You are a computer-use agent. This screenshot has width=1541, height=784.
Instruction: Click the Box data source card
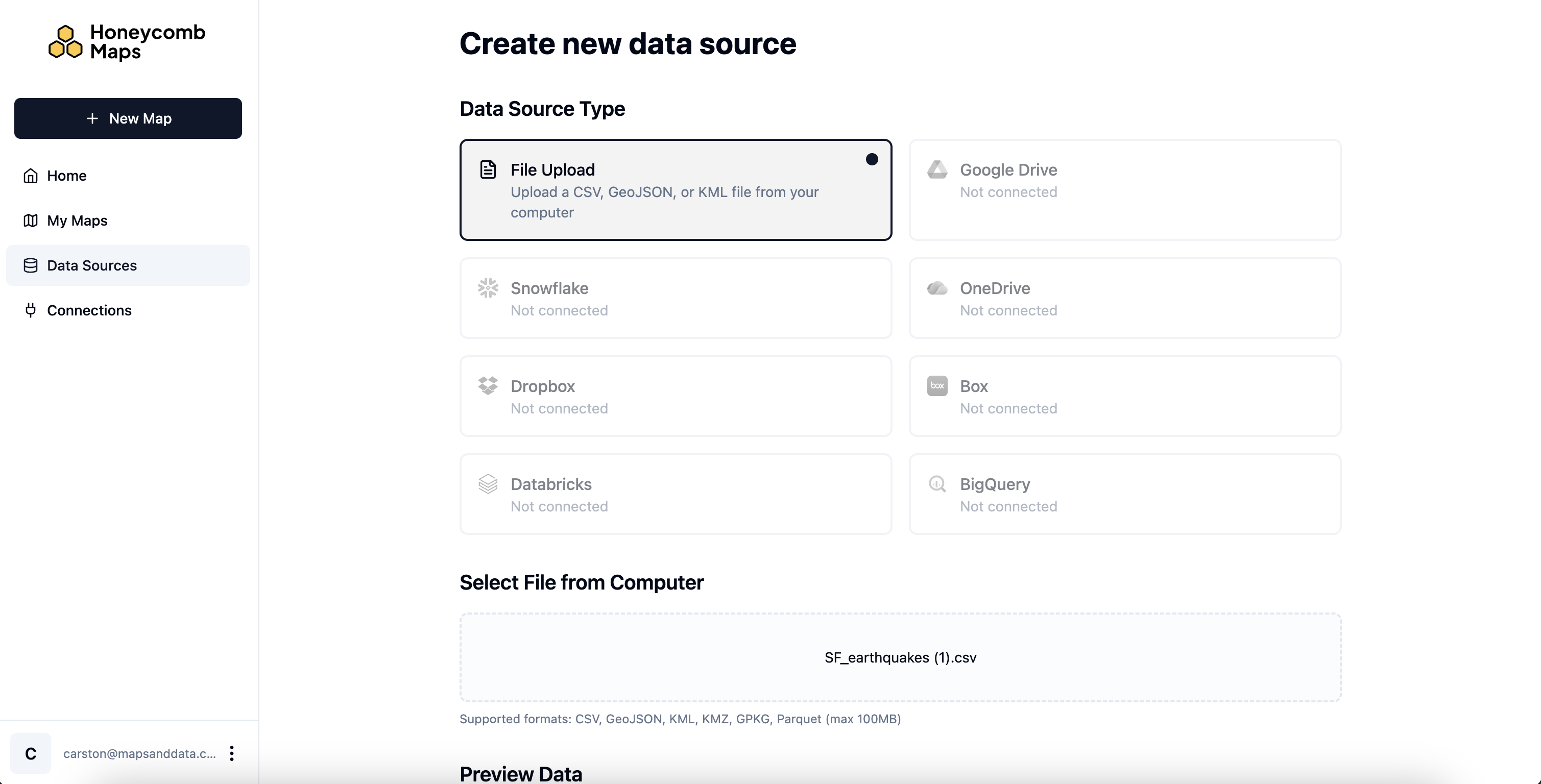[1125, 396]
